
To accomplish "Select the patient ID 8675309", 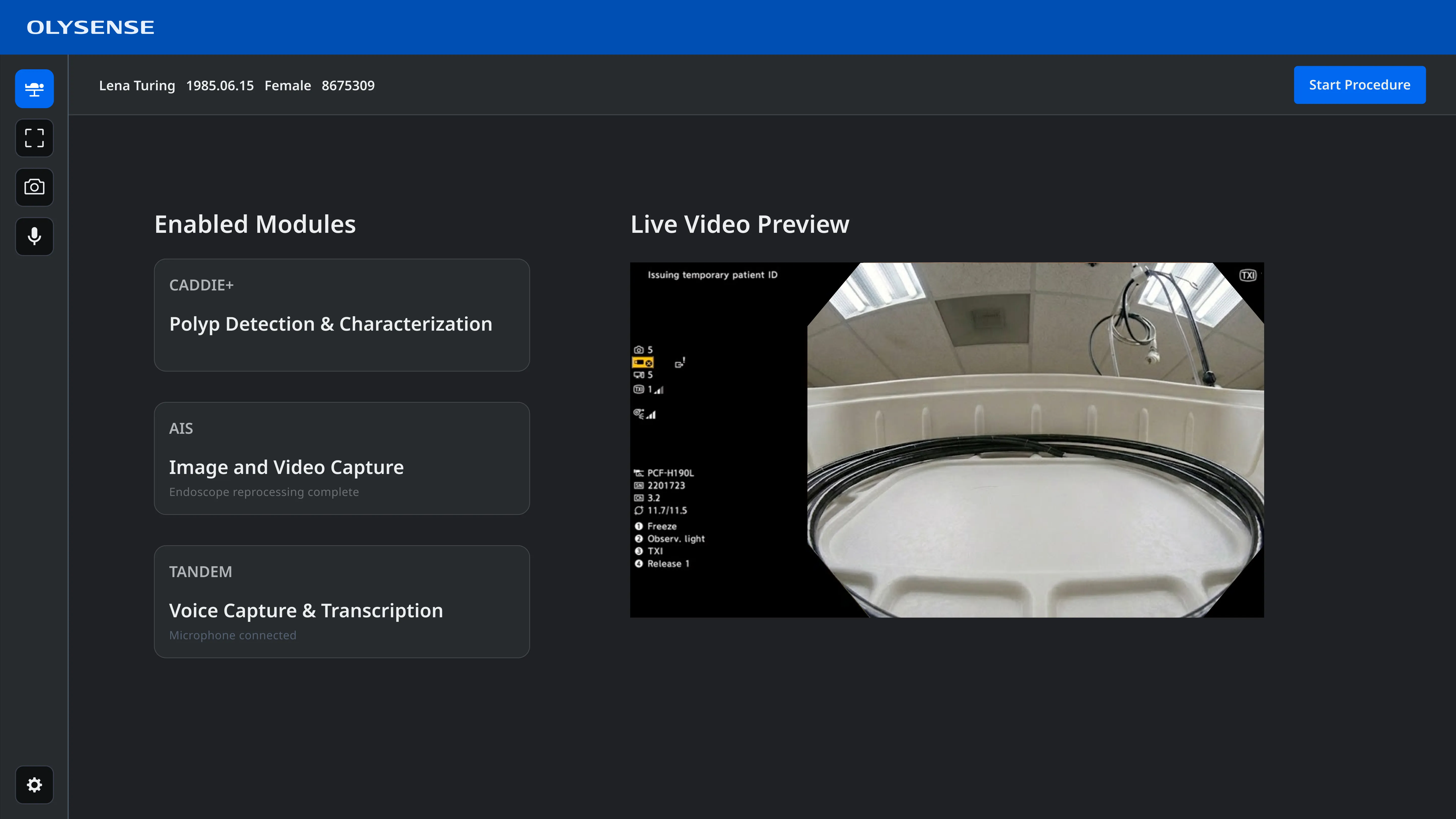I will 348,85.
